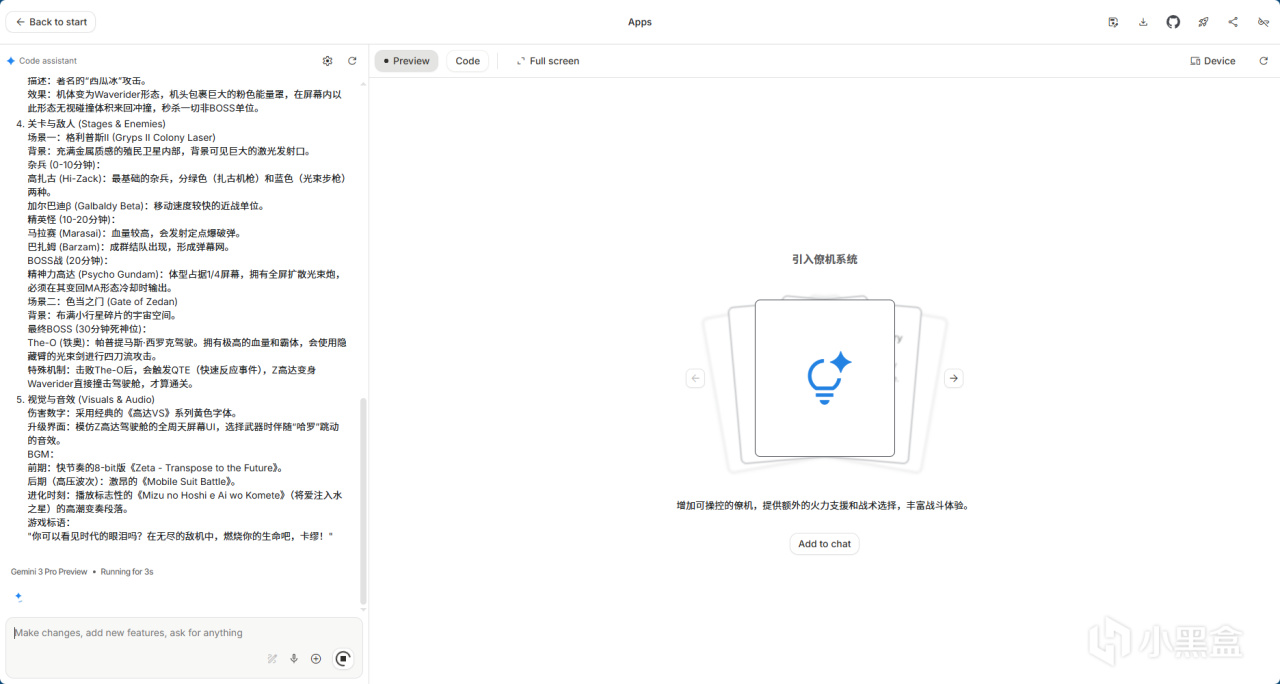Click the blue thinking sparkle indicator
The width and height of the screenshot is (1280, 684).
(x=18, y=597)
